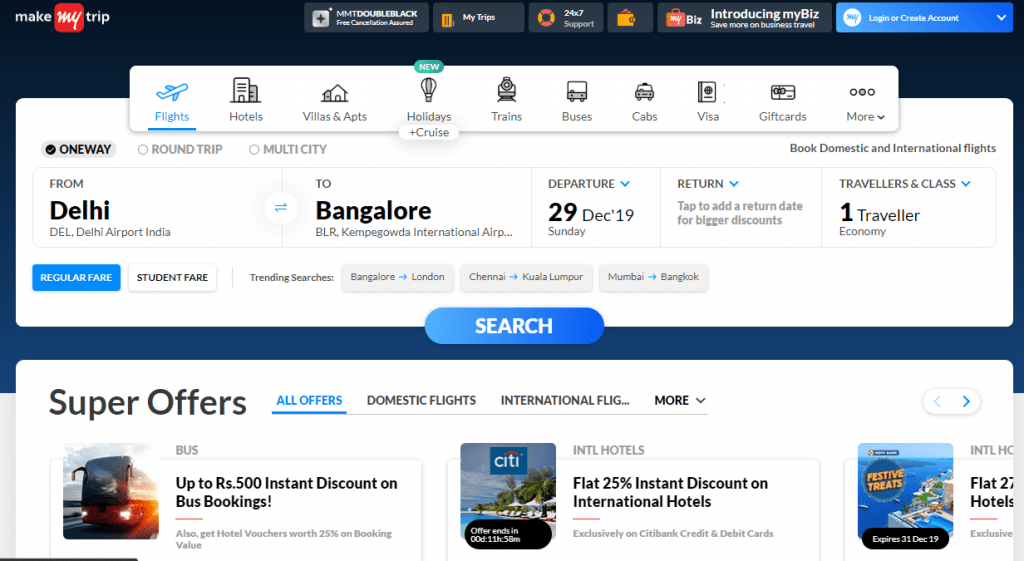Open the myBiz briefcase icon
The height and width of the screenshot is (561, 1024).
[x=675, y=18]
